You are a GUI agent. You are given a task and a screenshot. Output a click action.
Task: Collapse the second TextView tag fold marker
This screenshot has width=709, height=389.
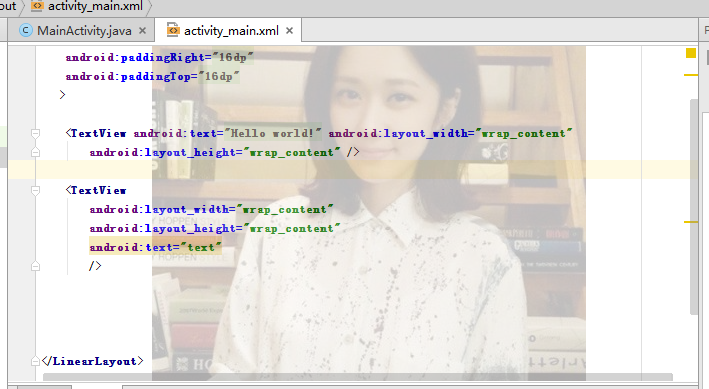(x=35, y=190)
